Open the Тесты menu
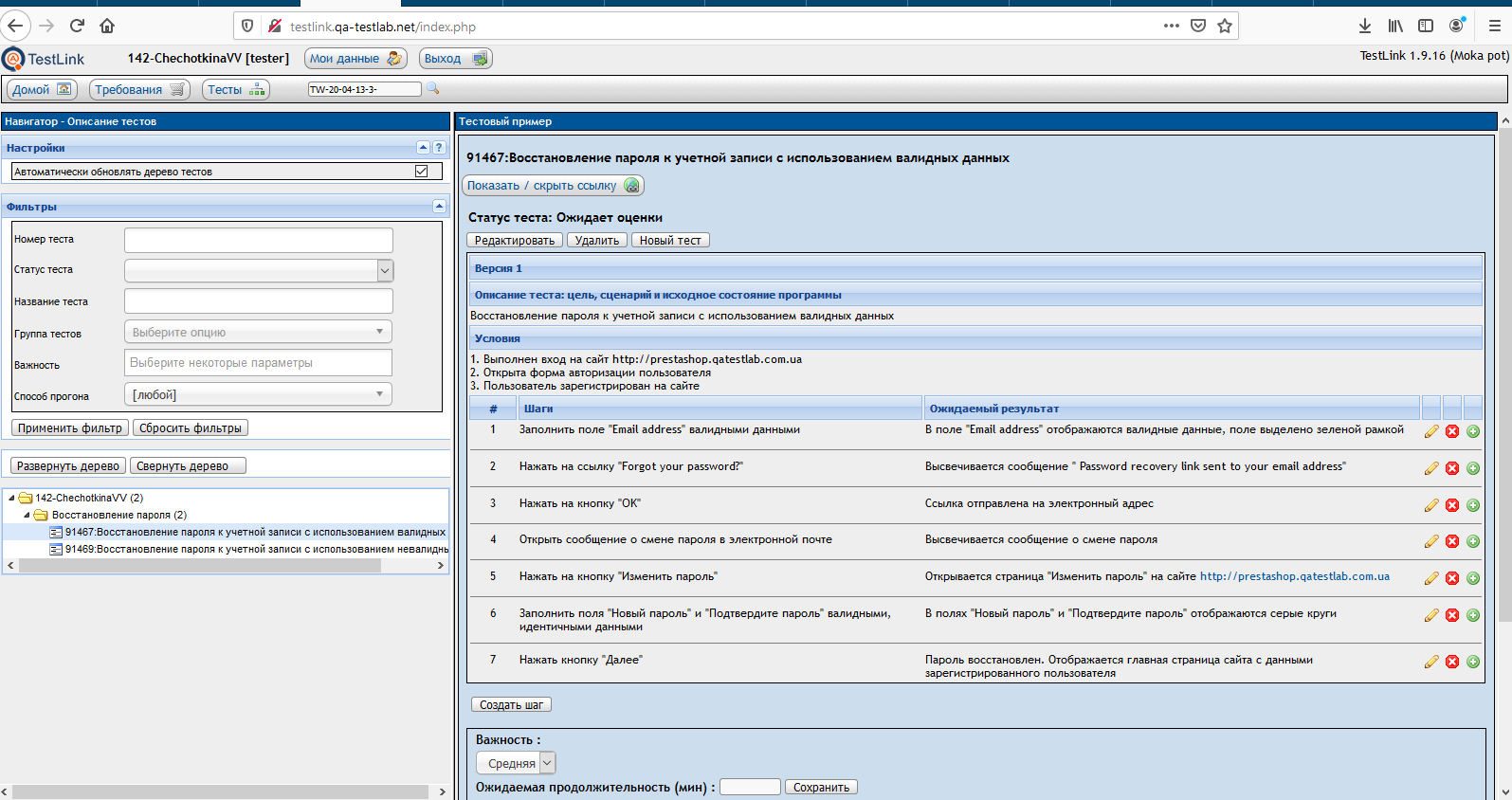 point(235,90)
